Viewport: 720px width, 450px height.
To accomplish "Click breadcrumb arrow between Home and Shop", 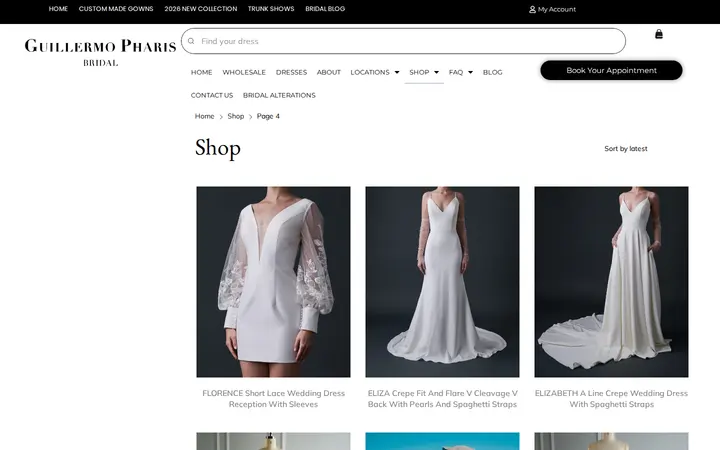I will [x=221, y=117].
